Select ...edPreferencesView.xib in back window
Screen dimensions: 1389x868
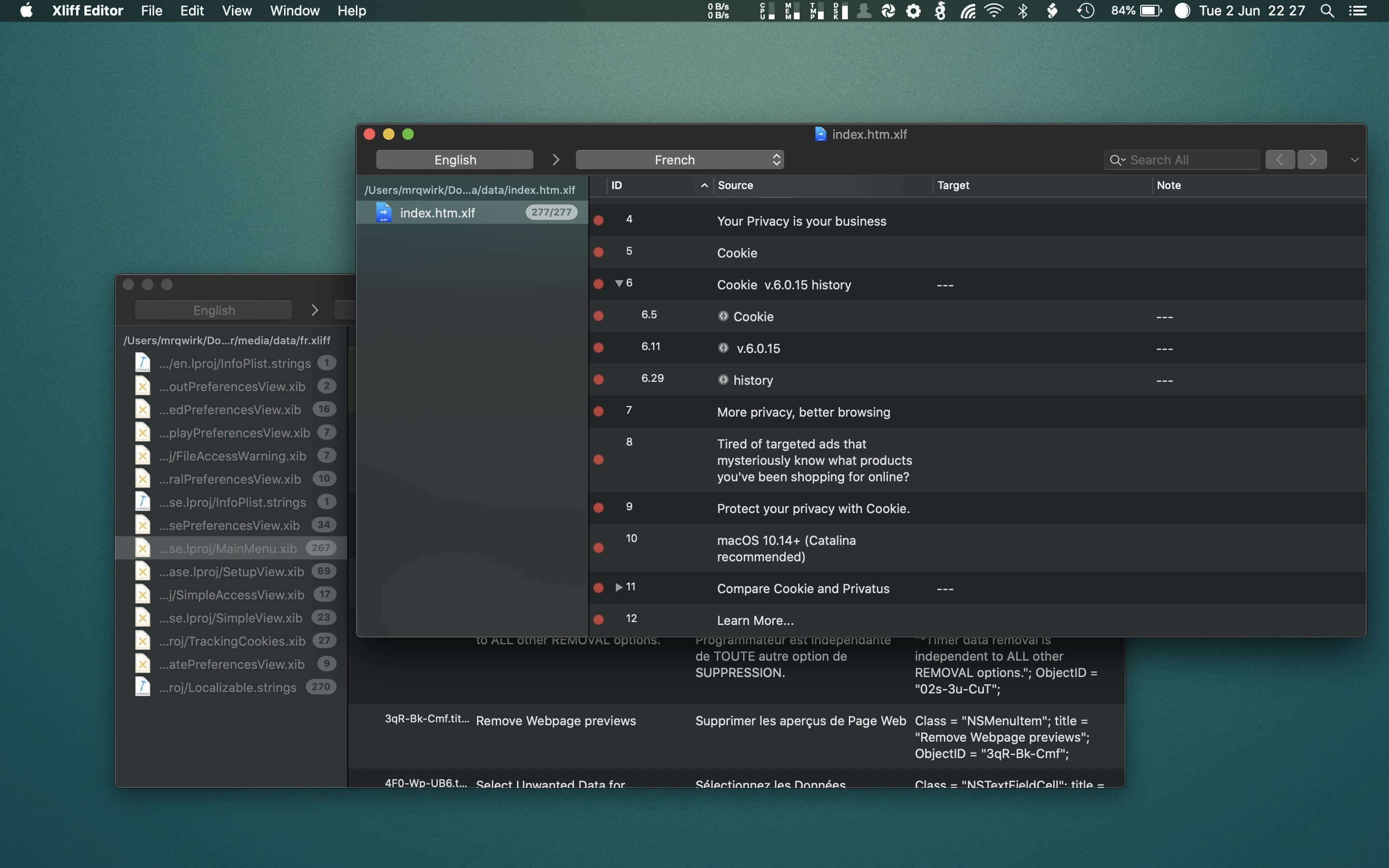coord(231,409)
